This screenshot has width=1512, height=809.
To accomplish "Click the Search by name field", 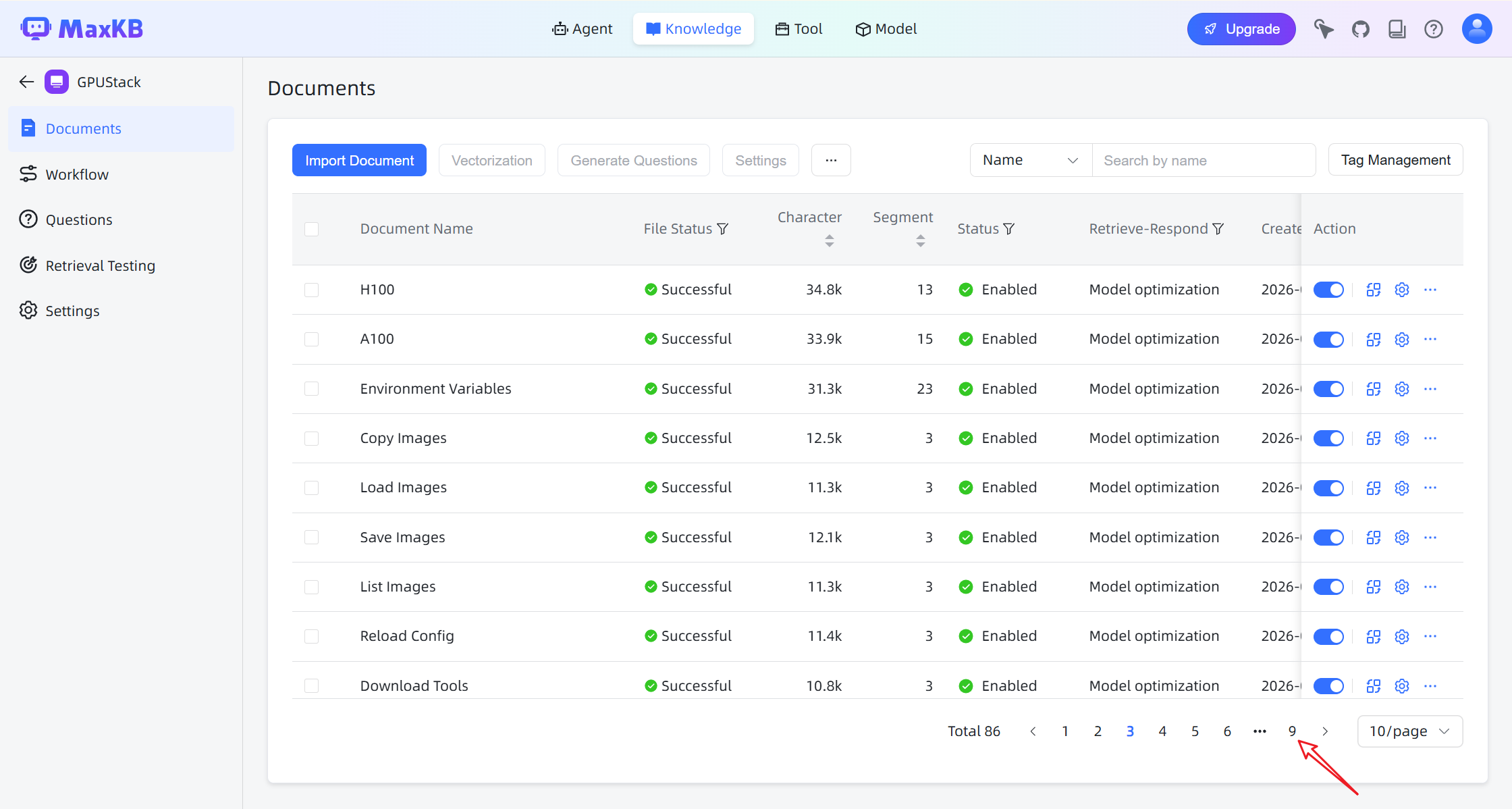I will [1204, 160].
